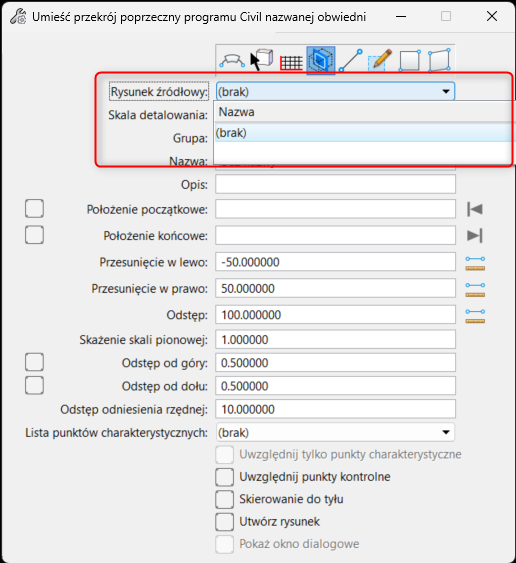Select the pencil draw-boundary icon
516x563 pixels.
tap(380, 60)
